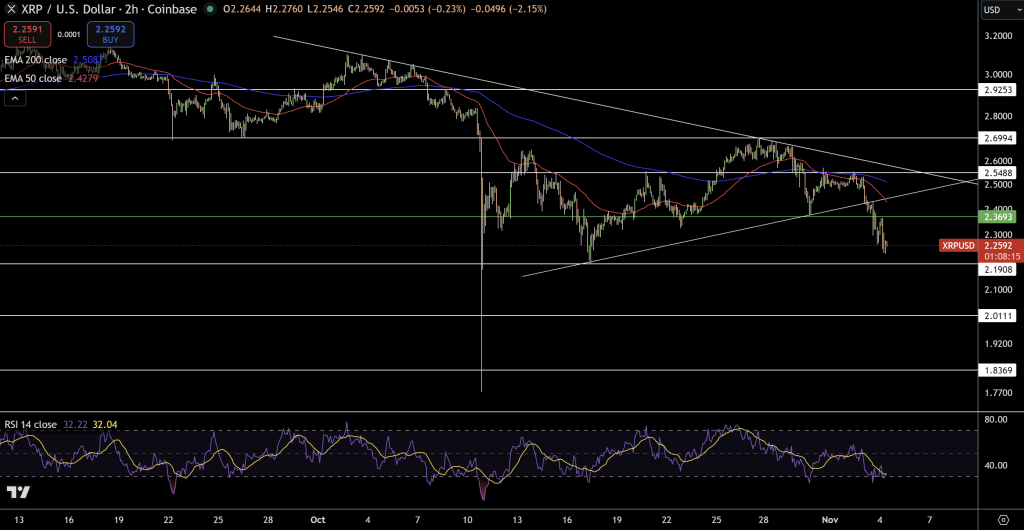Click the yellow RSI average value 32.04
Screen dimensions: 1024x530
[x=103, y=424]
